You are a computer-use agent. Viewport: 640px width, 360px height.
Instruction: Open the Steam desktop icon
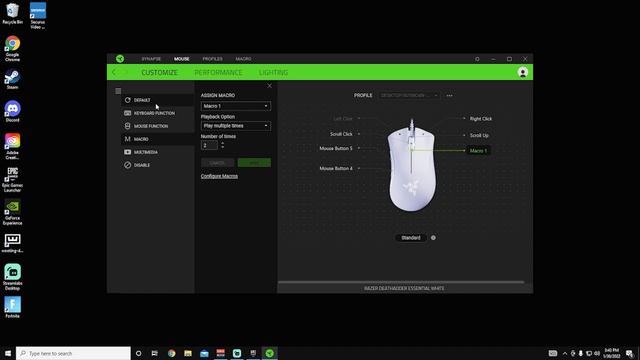(13, 80)
